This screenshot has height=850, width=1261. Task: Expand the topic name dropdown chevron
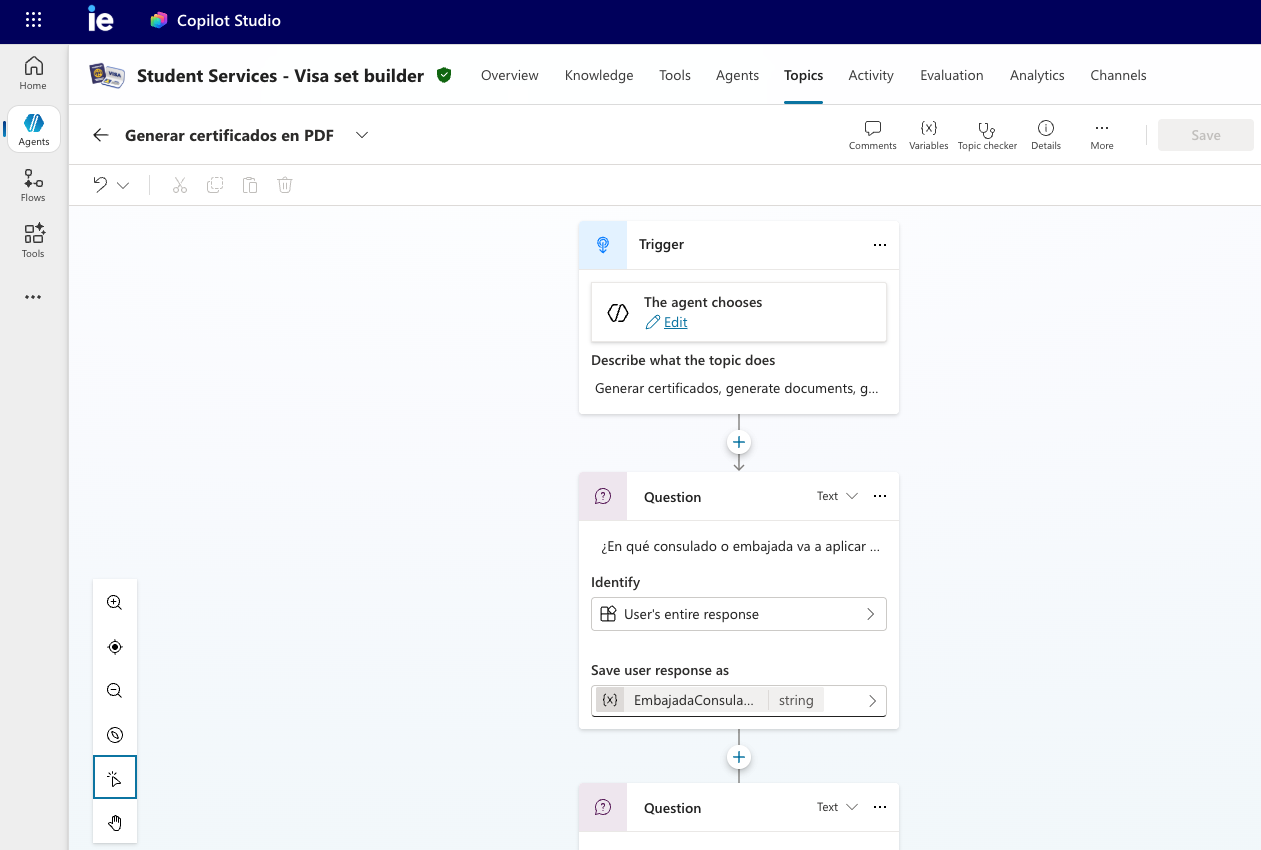click(362, 135)
